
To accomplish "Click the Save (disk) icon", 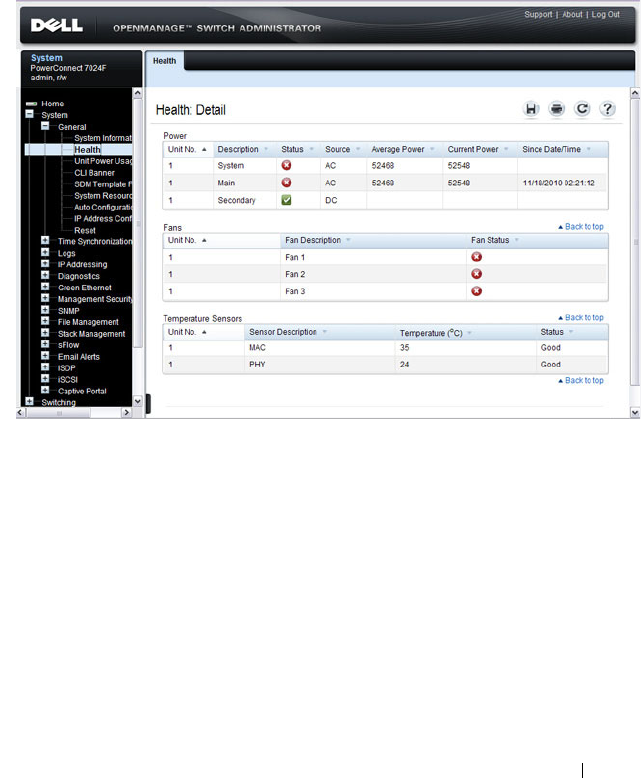I will [x=531, y=109].
